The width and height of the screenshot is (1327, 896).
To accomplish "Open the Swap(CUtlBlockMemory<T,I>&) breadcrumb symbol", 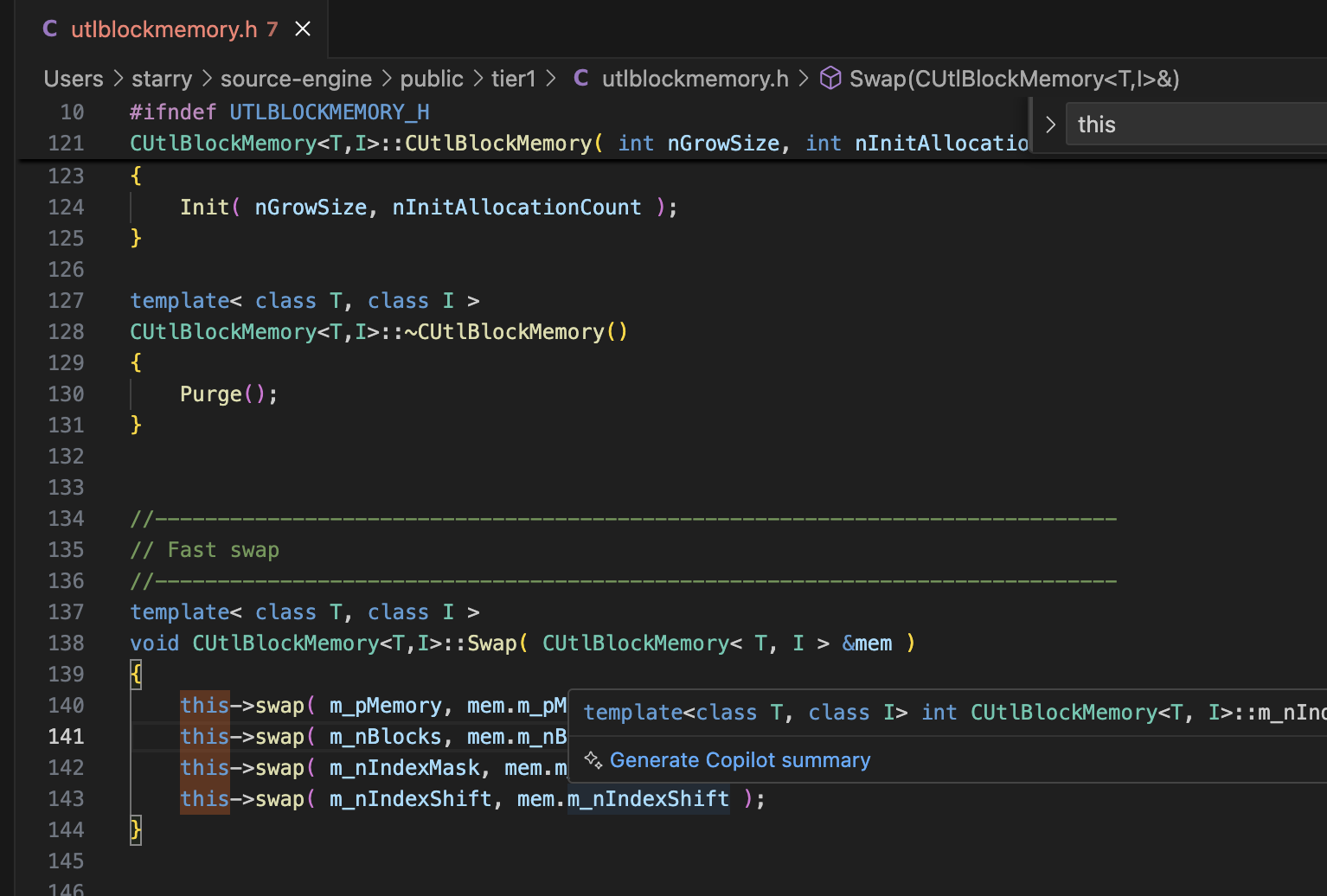I will click(1014, 79).
